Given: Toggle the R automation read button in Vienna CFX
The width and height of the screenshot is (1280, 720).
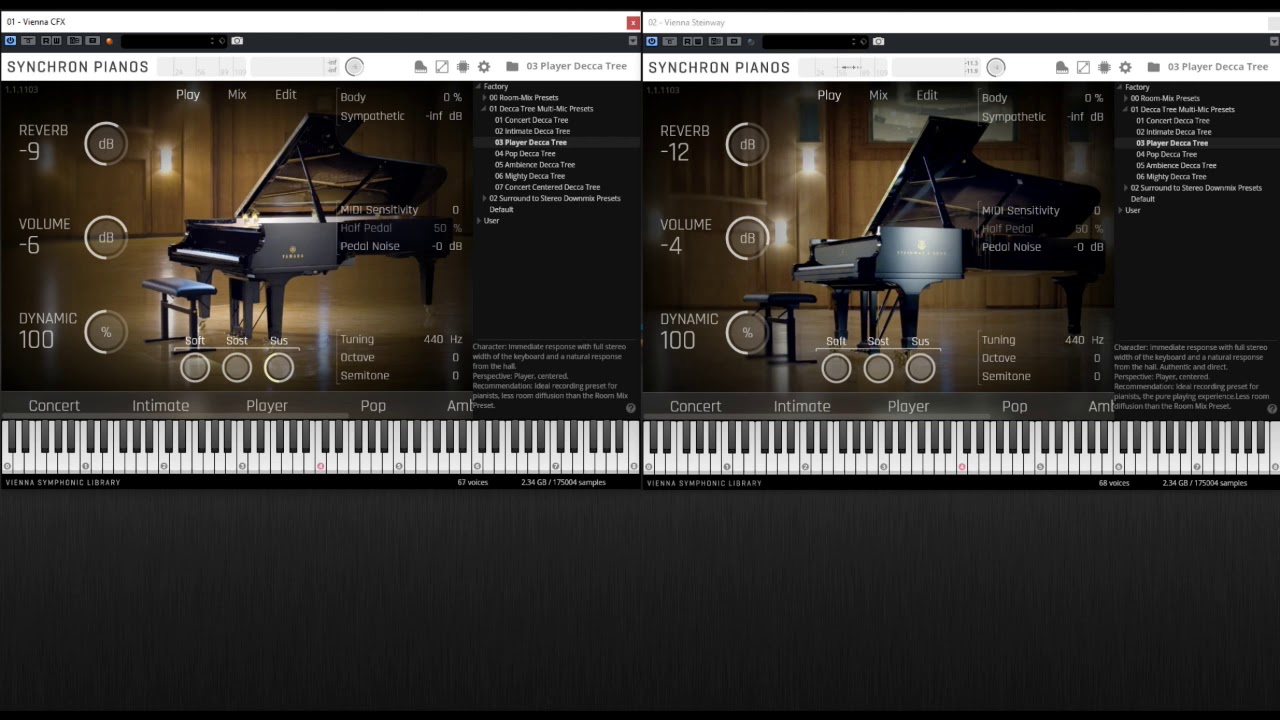Looking at the screenshot, I should pyautogui.click(x=46, y=41).
